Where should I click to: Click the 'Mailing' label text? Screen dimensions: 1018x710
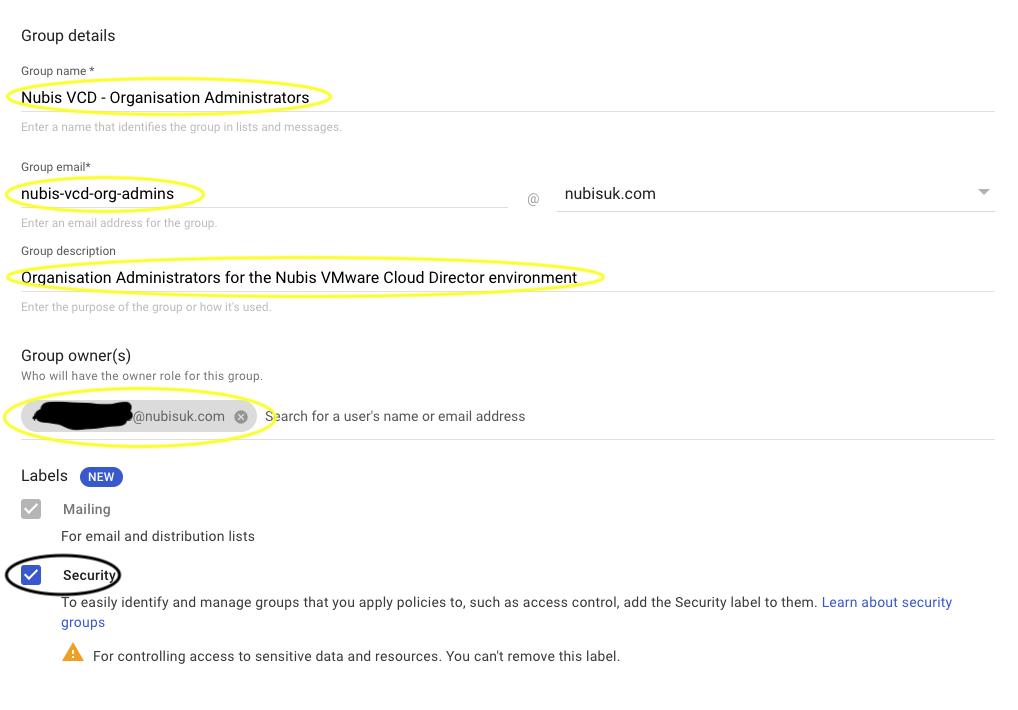click(86, 509)
